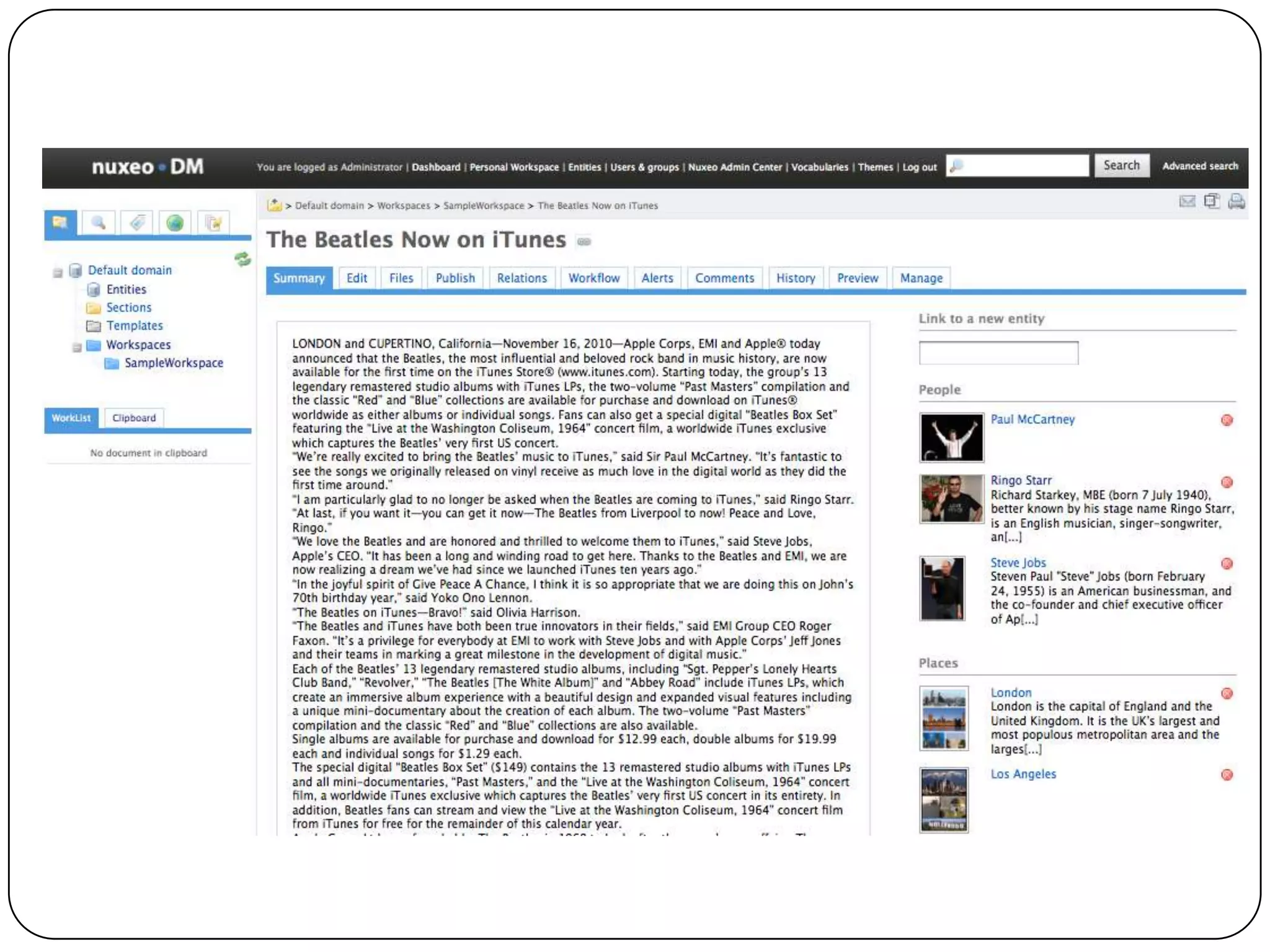1270x952 pixels.
Task: Click the printer icon at top right
Action: [1236, 201]
